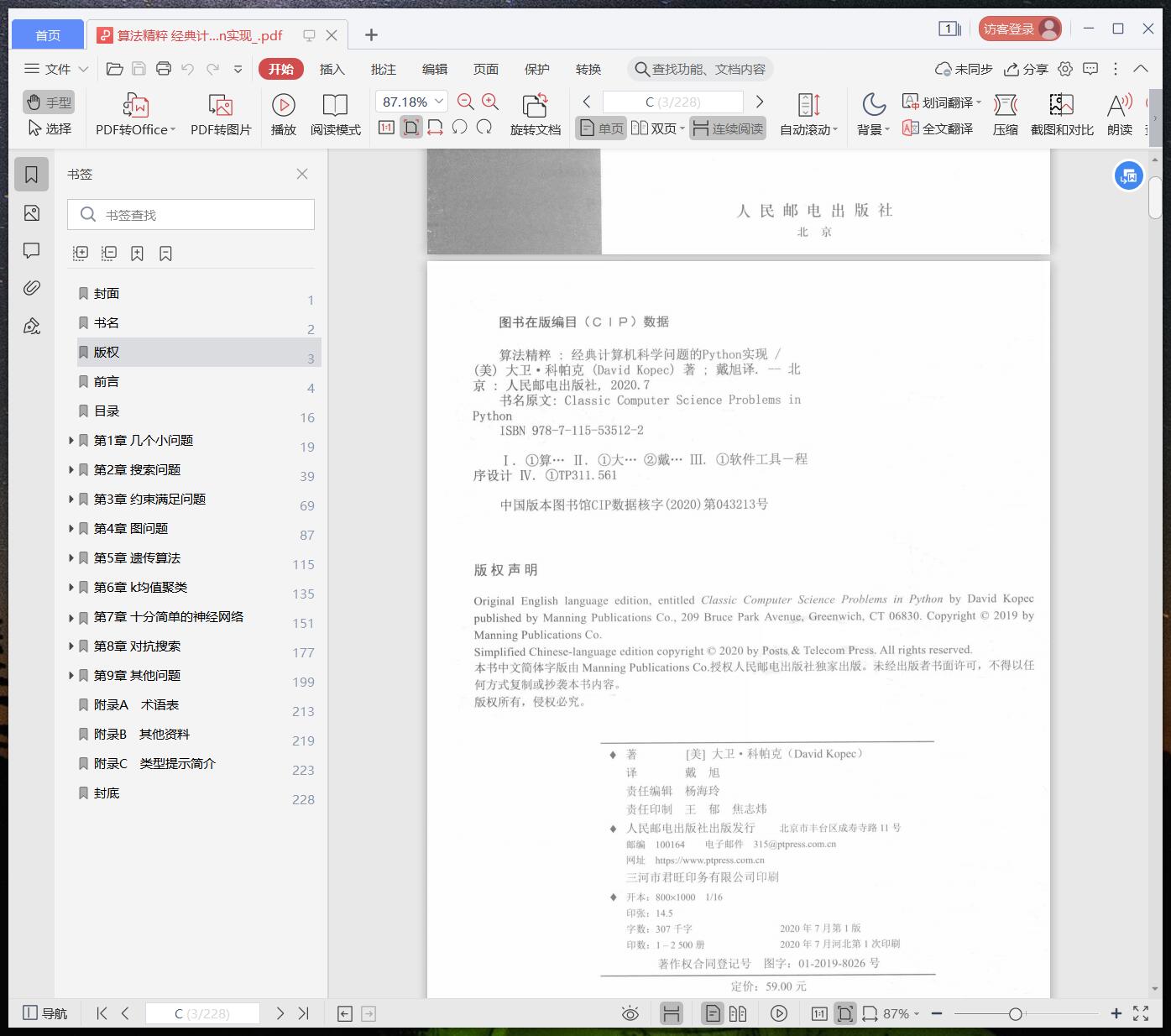The height and width of the screenshot is (1036, 1171).
Task: Click the fit width icon in toolbar
Action: [x=435, y=128]
